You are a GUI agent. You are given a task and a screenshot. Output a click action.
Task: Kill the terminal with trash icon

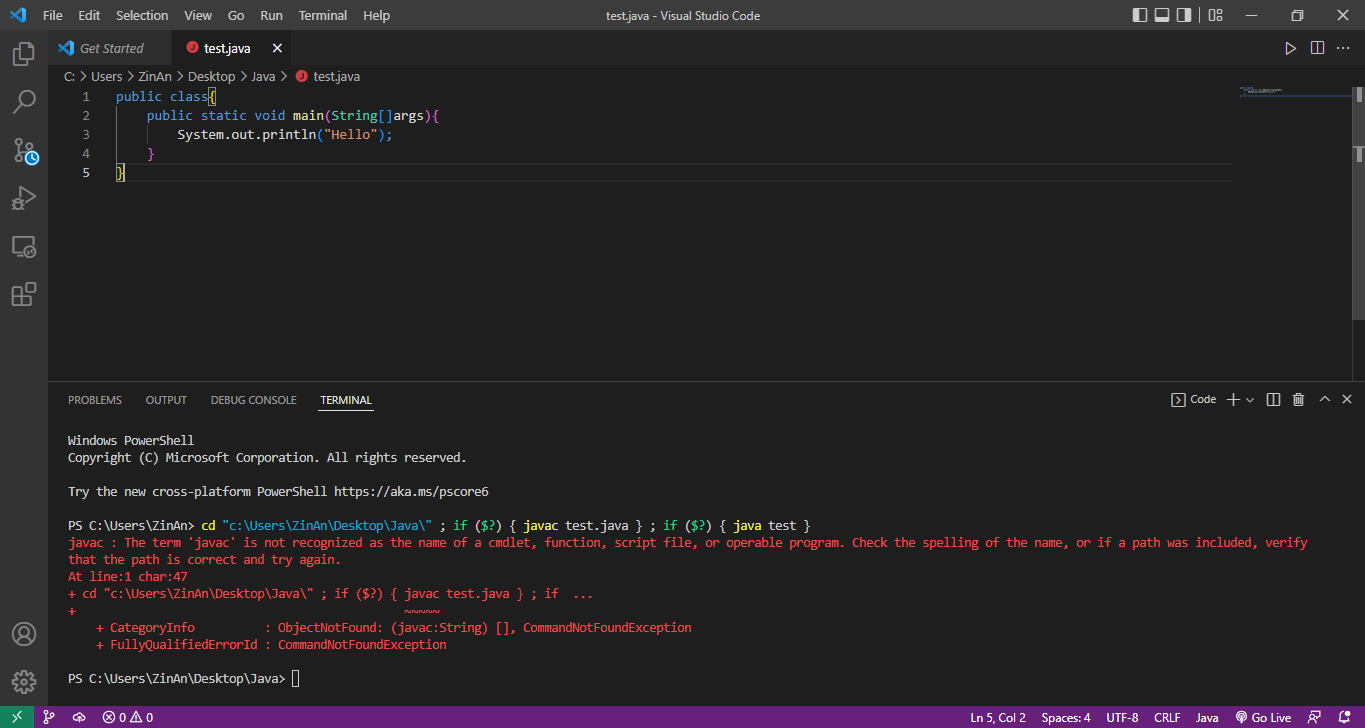[x=1298, y=399]
